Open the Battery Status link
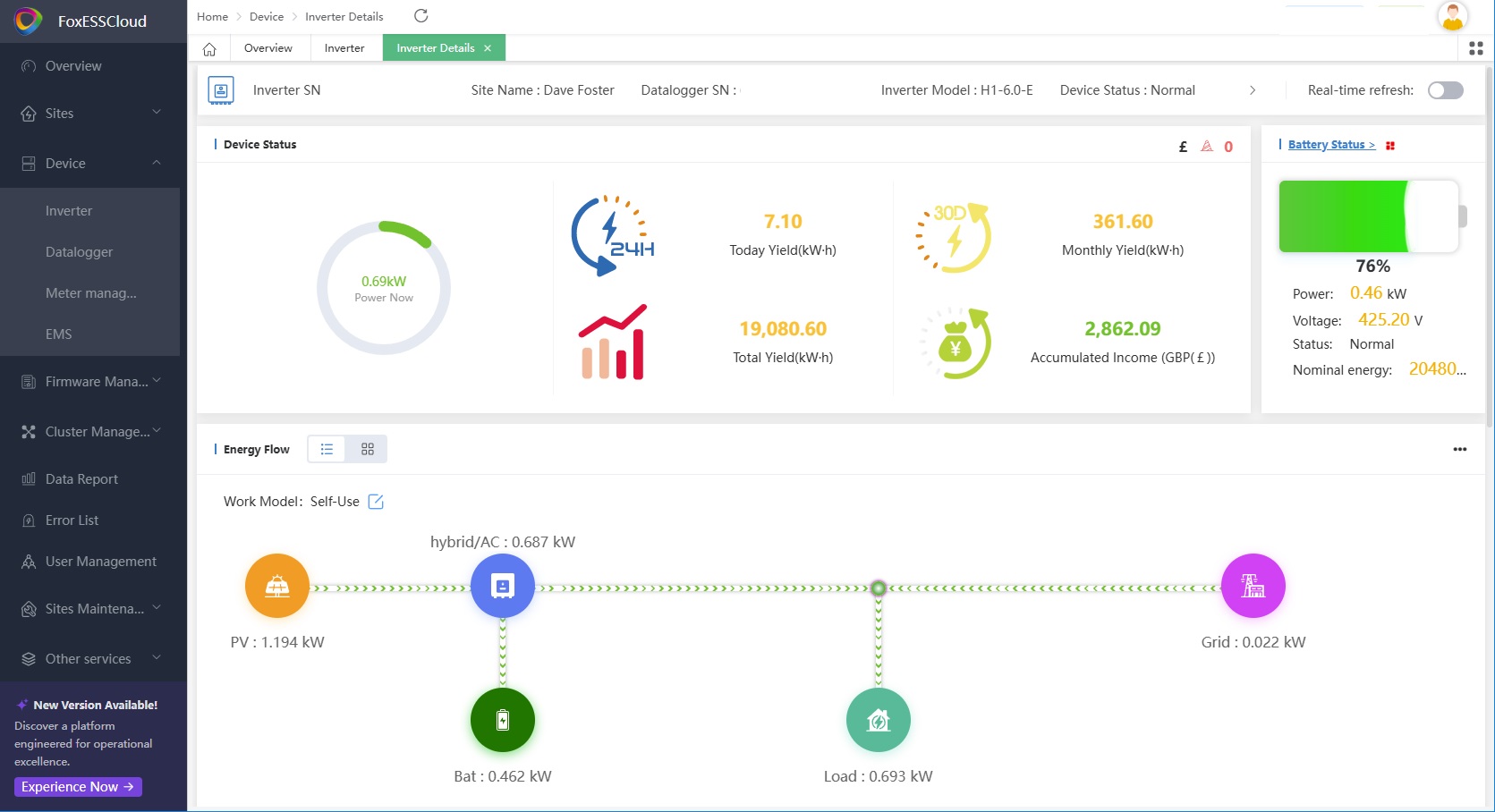 click(x=1331, y=145)
